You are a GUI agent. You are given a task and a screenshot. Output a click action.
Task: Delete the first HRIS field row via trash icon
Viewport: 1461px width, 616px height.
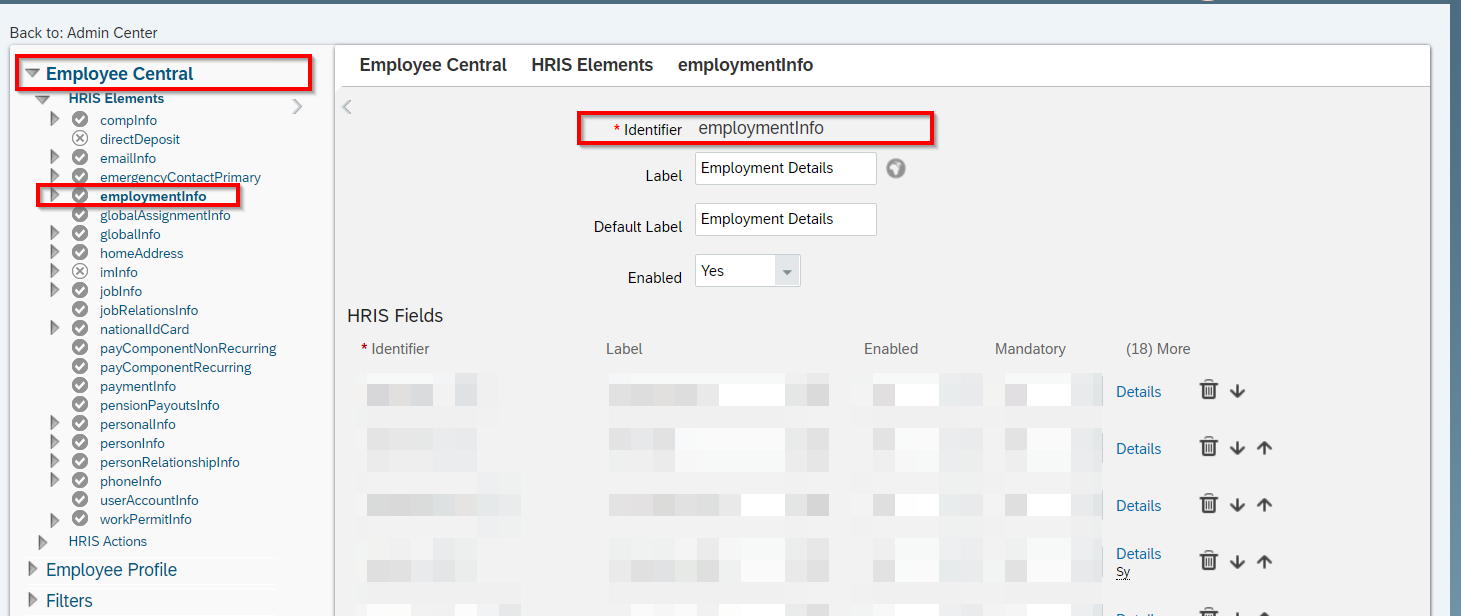click(1209, 390)
